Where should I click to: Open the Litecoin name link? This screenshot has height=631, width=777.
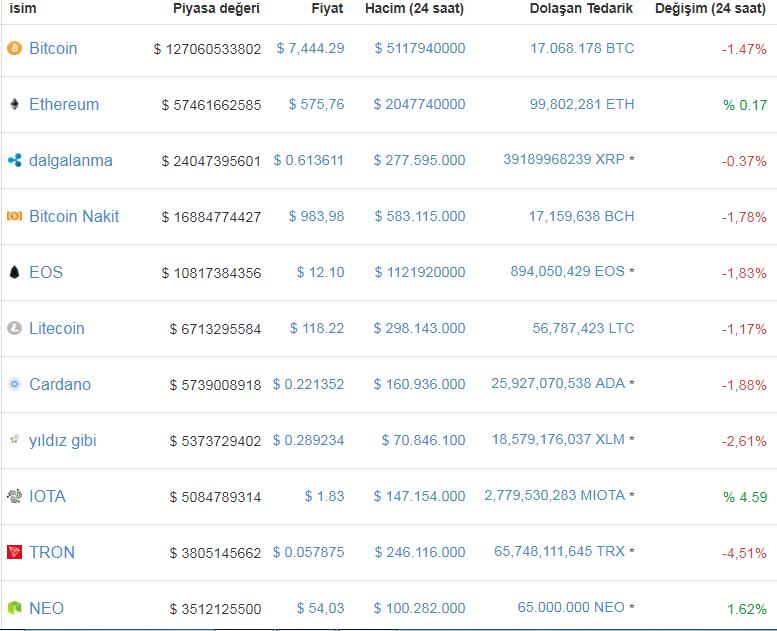coord(56,328)
